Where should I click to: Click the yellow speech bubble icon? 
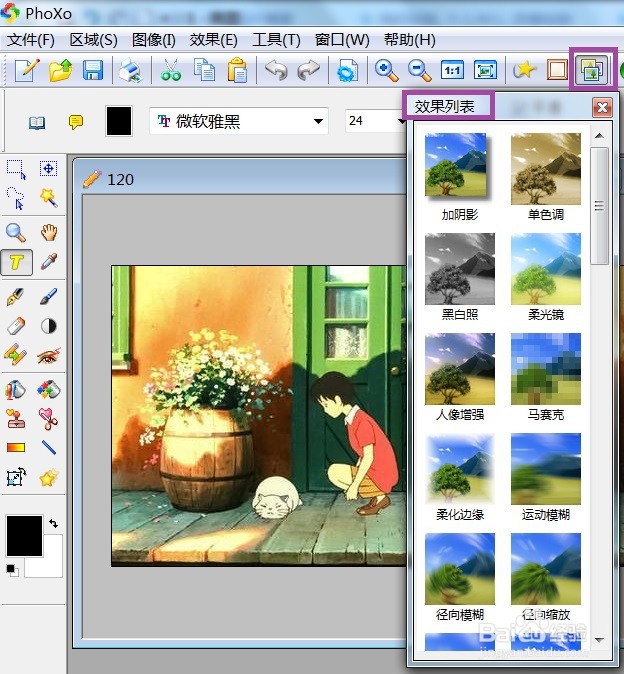click(x=76, y=123)
